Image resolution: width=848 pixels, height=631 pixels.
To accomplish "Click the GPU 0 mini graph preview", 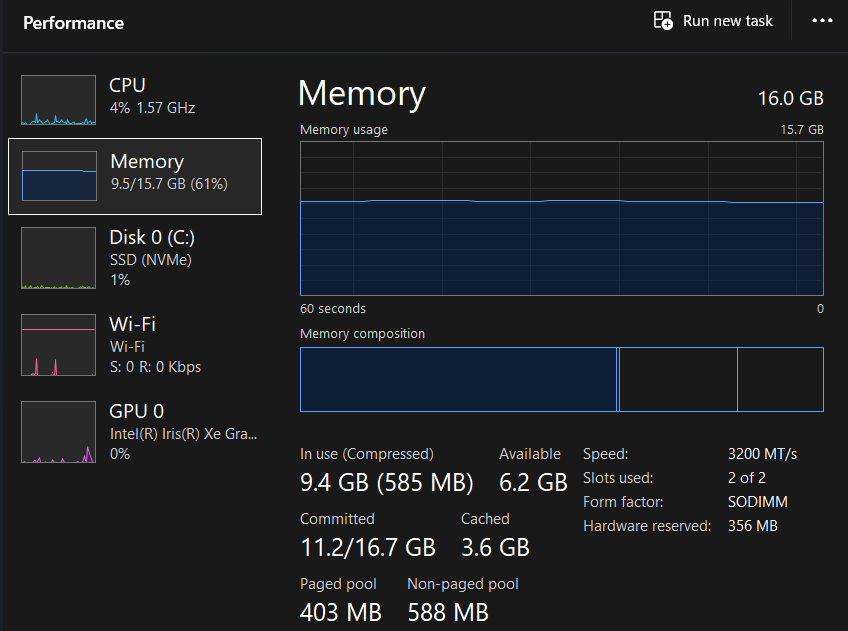I will click(58, 432).
